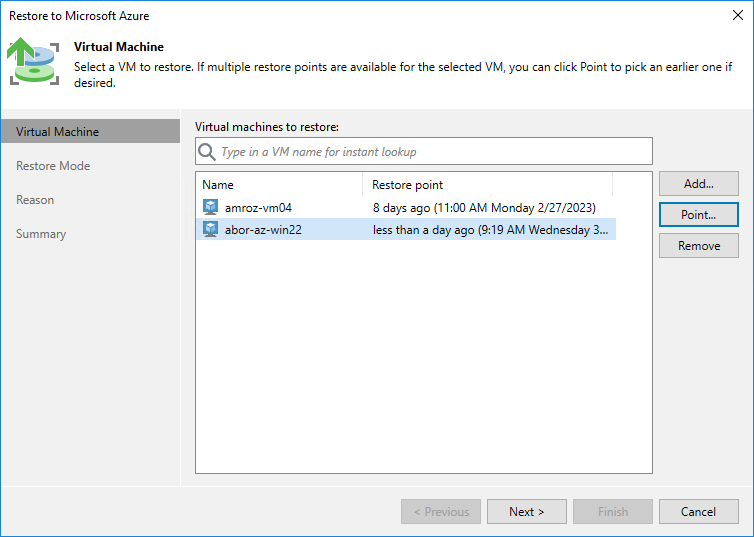This screenshot has width=754, height=537.
Task: Click the magnifier icon in the lookup box
Action: coord(207,152)
